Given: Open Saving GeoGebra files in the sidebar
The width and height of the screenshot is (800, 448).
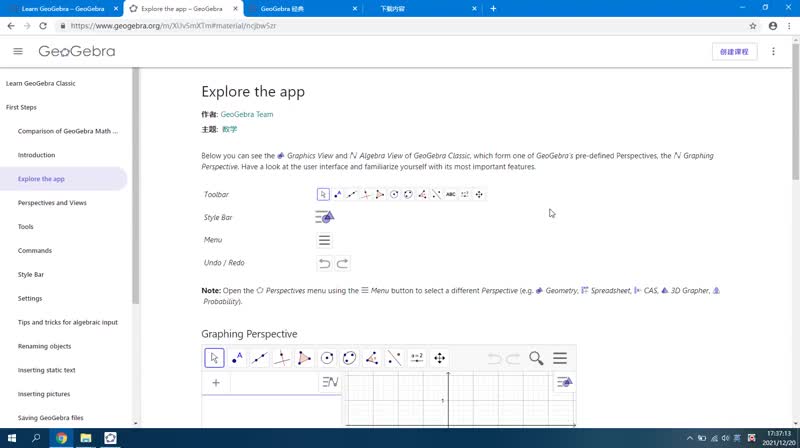Looking at the screenshot, I should tap(51, 418).
